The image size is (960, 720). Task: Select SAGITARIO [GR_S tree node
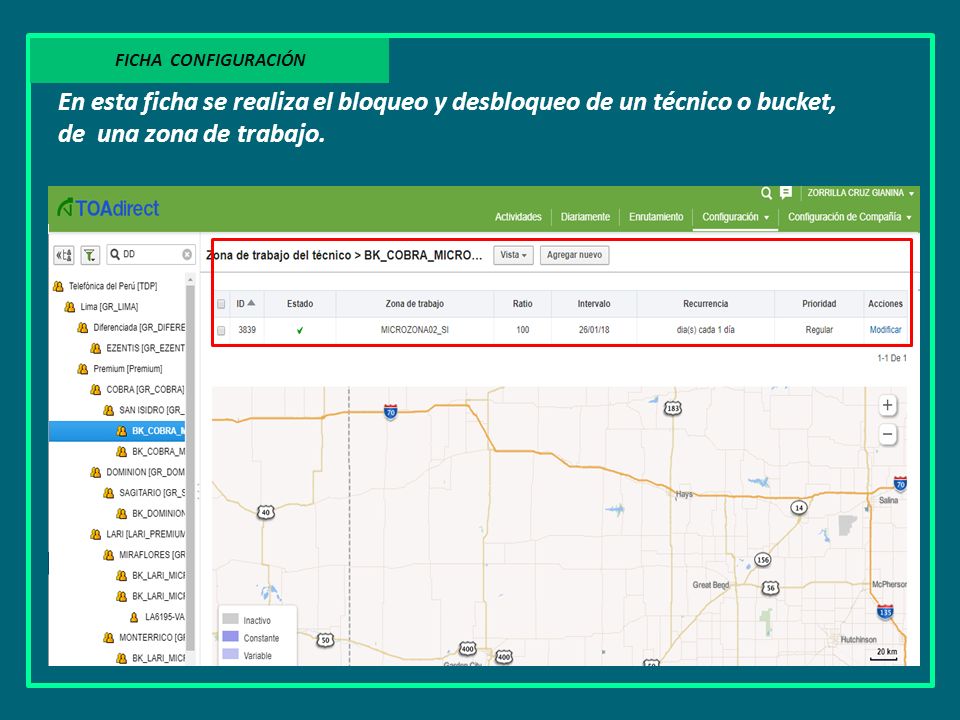pos(152,493)
